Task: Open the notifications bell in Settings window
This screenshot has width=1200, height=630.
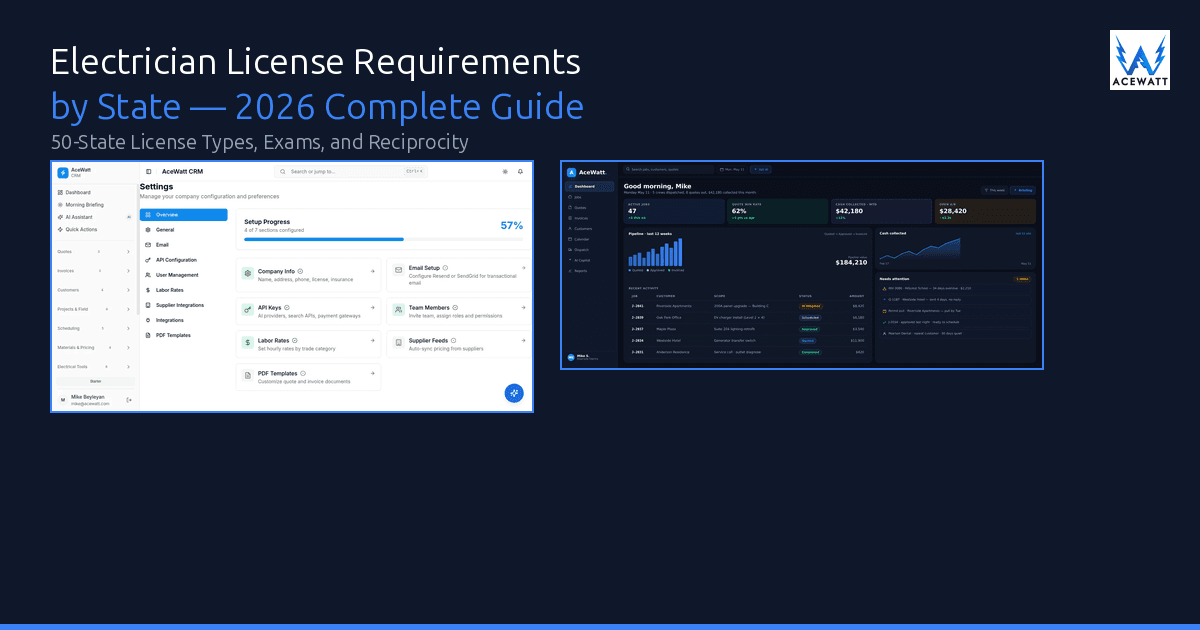Action: click(x=520, y=172)
